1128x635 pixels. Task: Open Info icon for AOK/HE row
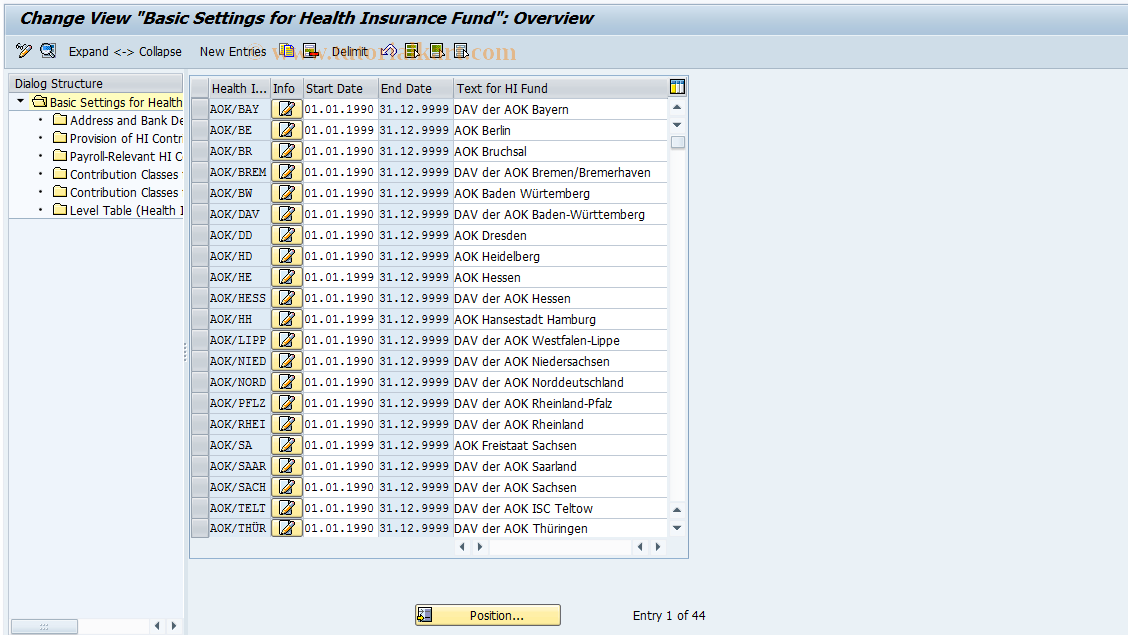point(286,277)
